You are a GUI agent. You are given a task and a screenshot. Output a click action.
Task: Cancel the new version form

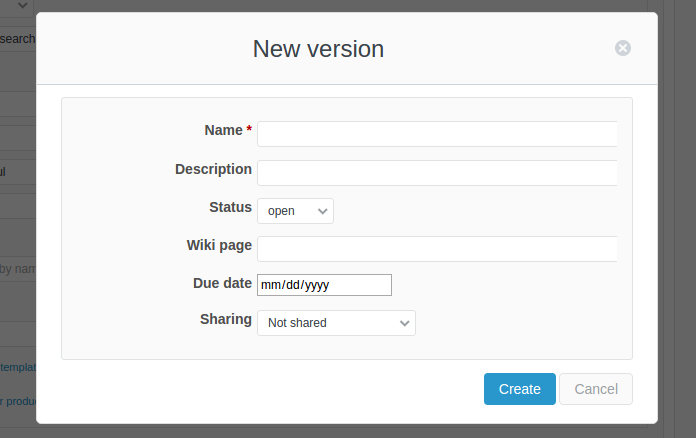point(595,389)
